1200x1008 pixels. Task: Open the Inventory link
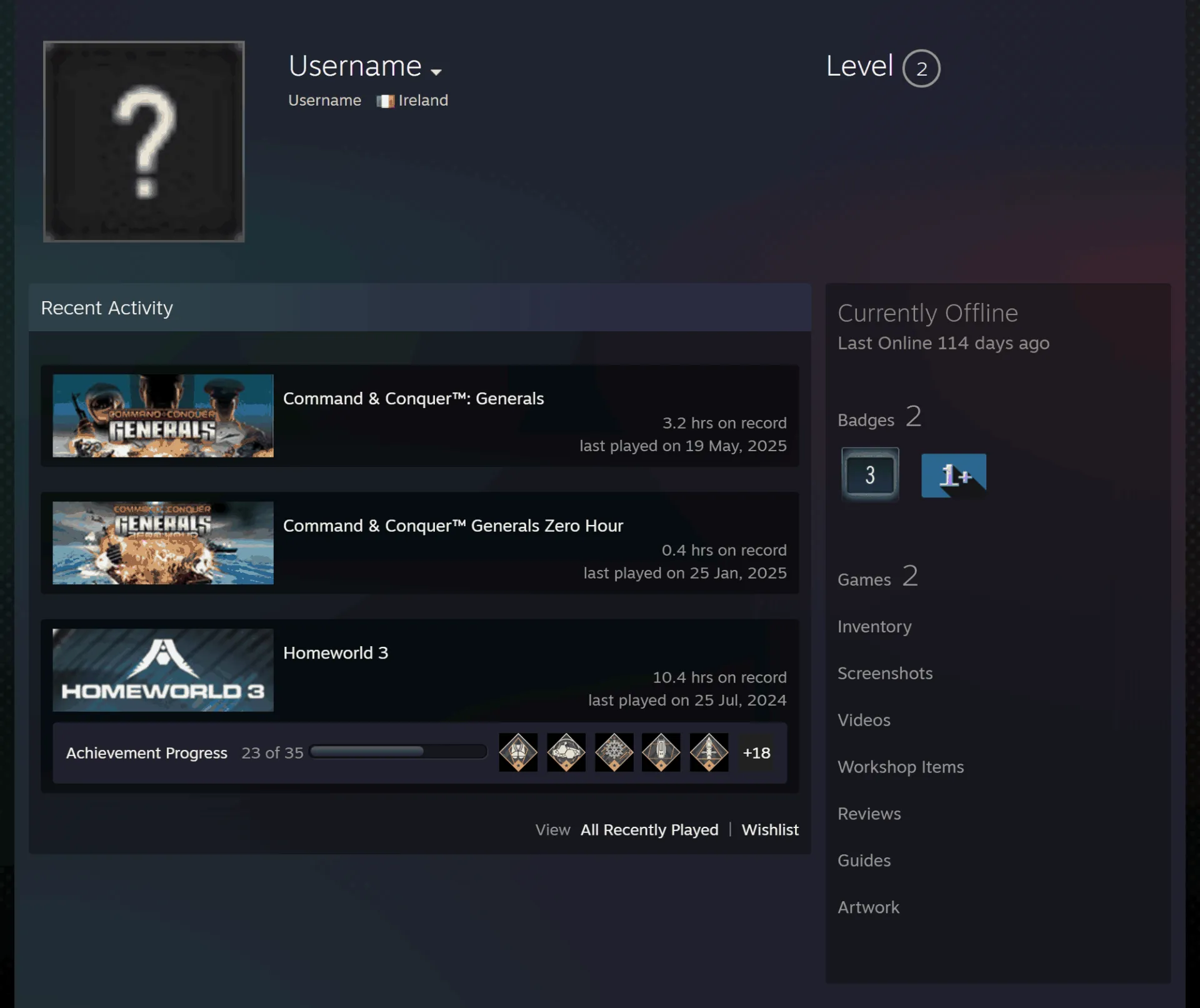[x=874, y=626]
